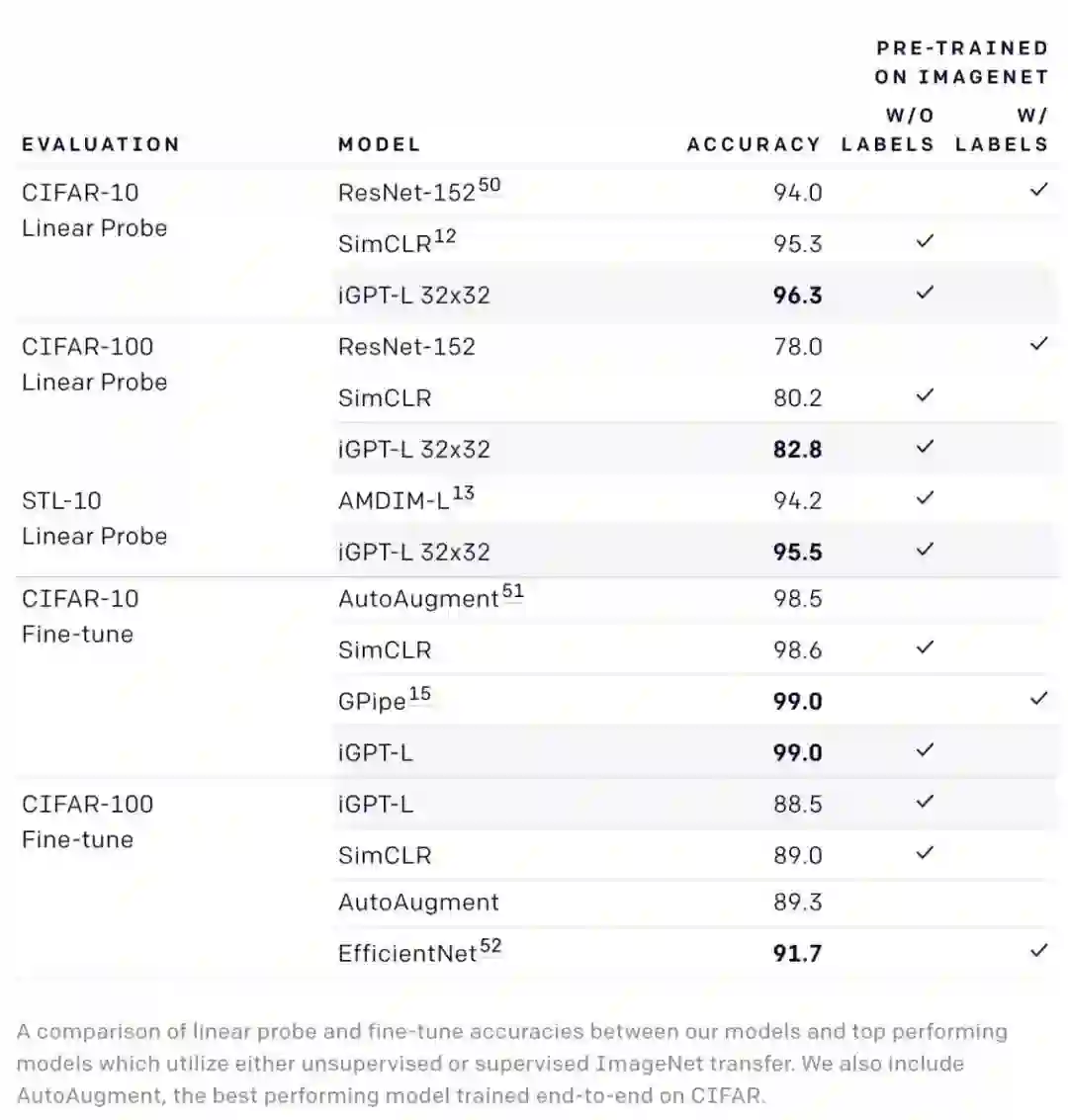
Task: Click the STL-10 Linear Probe label
Action: 94,518
